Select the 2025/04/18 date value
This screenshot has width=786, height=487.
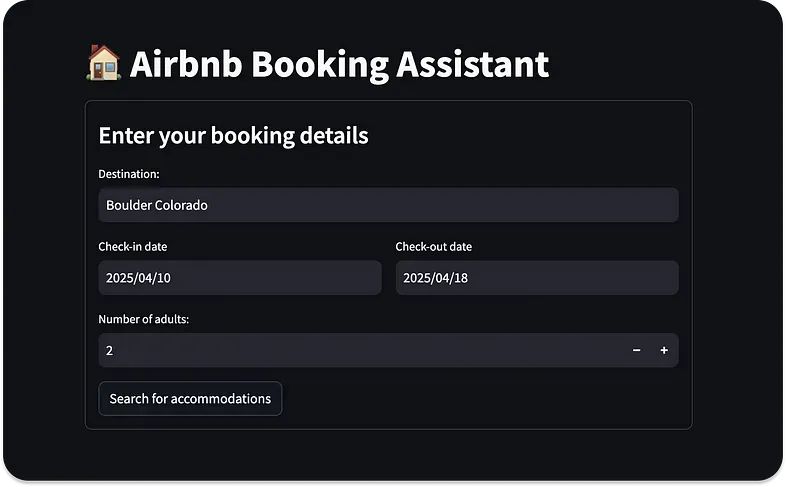435,278
